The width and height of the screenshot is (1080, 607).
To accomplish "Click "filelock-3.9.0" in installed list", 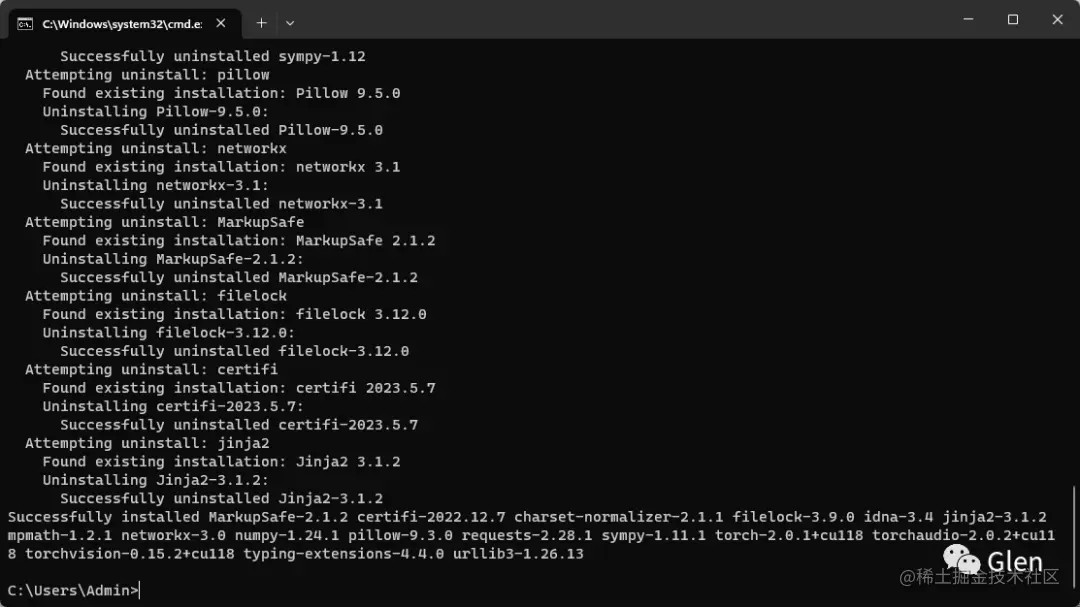I will [x=793, y=517].
